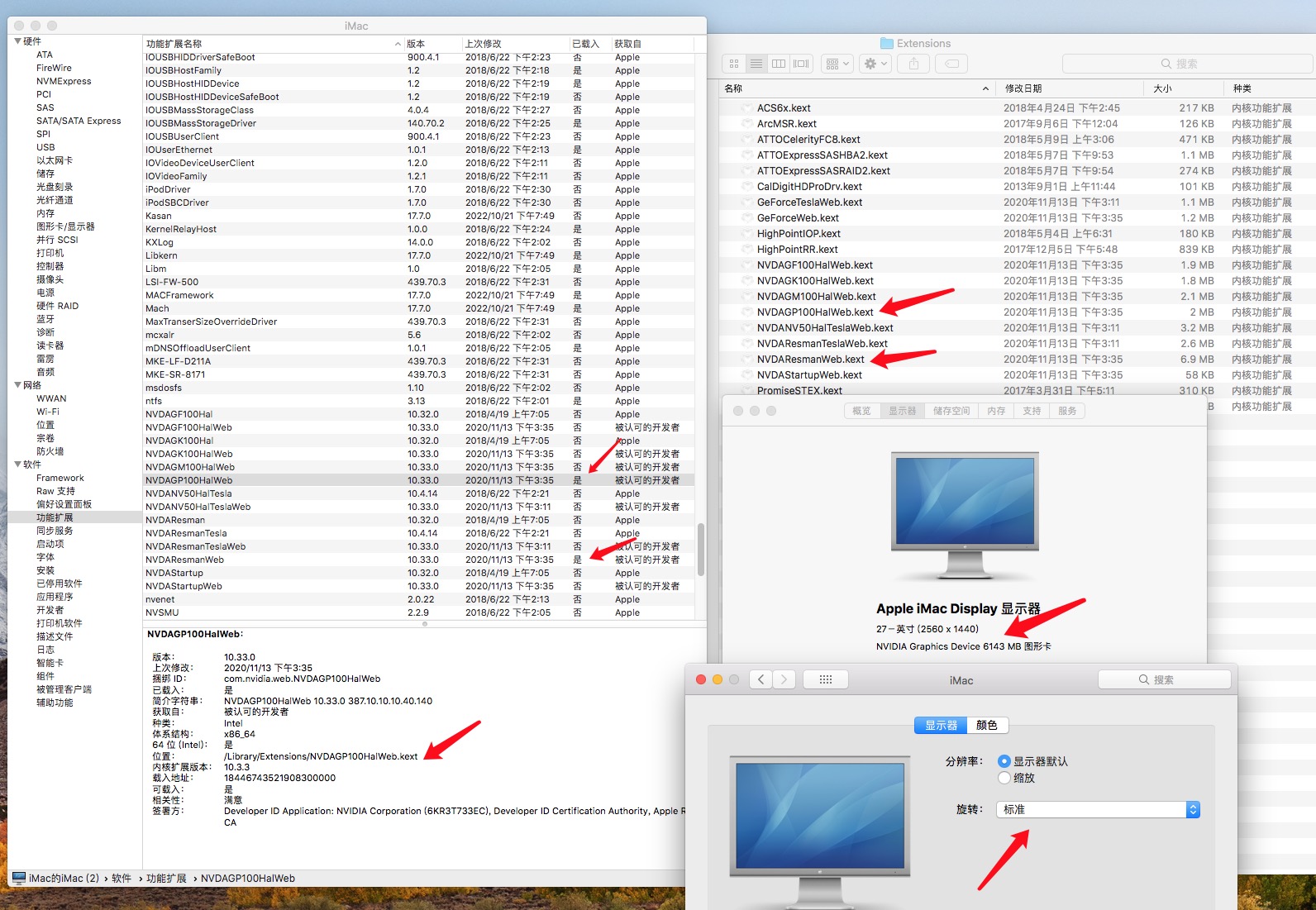The width and height of the screenshot is (1316, 910).
Task: Select 缩放 resolution radio button
Action: [1004, 778]
